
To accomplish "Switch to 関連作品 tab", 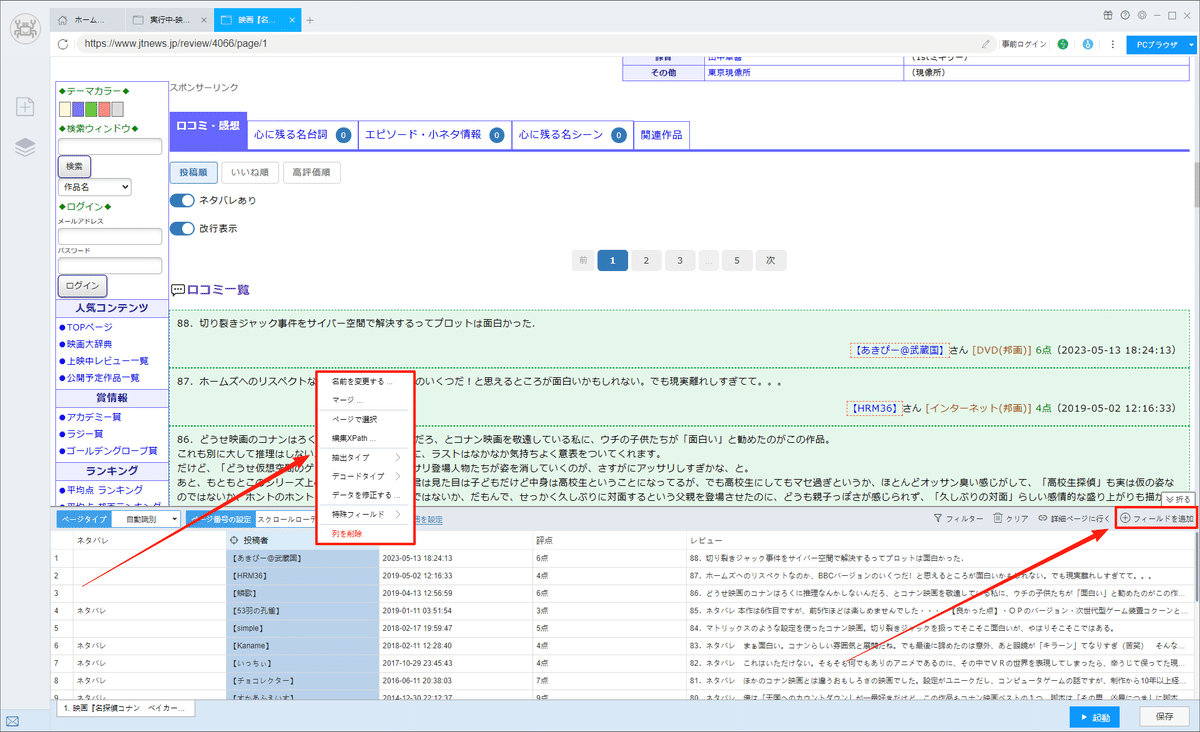I will (662, 134).
